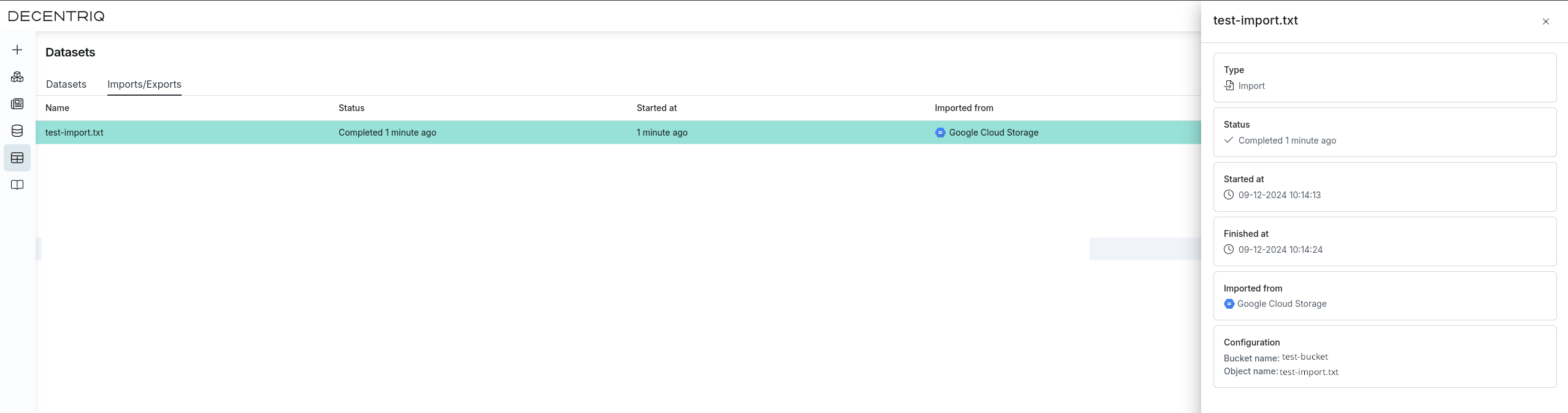Click the Decentriq logo
This screenshot has height=413, width=1568.
tap(56, 16)
